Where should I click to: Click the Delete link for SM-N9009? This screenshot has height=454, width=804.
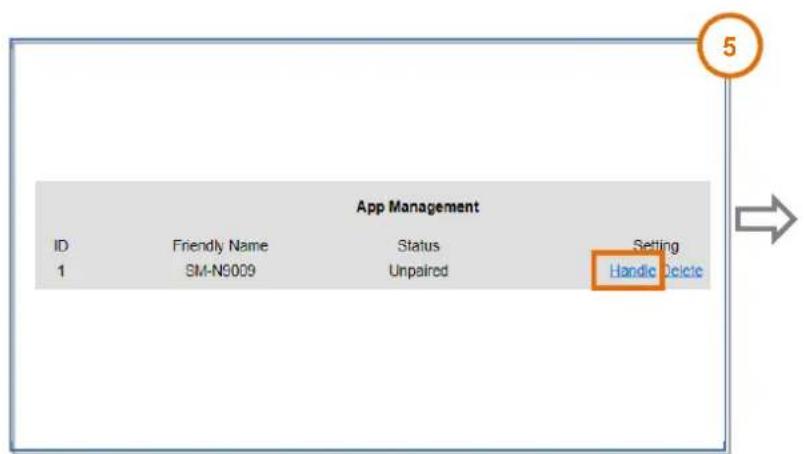pyautogui.click(x=683, y=271)
